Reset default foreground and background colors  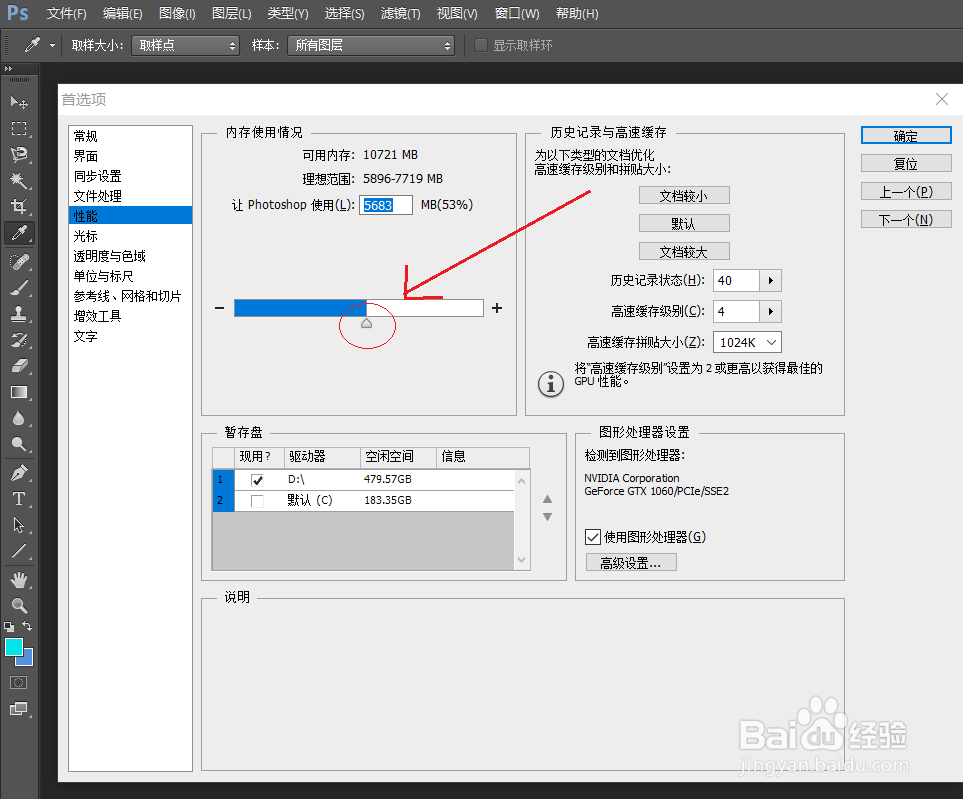9,626
